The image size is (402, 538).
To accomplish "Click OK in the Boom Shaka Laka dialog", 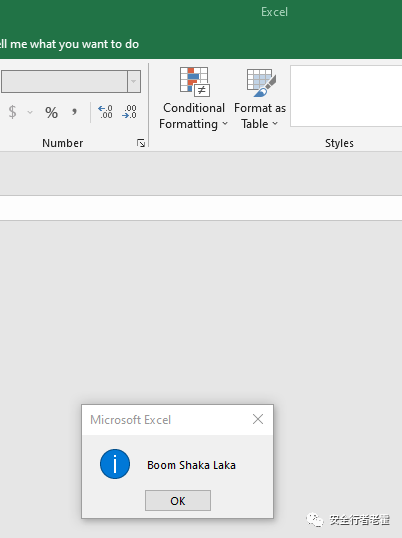I will pyautogui.click(x=178, y=501).
